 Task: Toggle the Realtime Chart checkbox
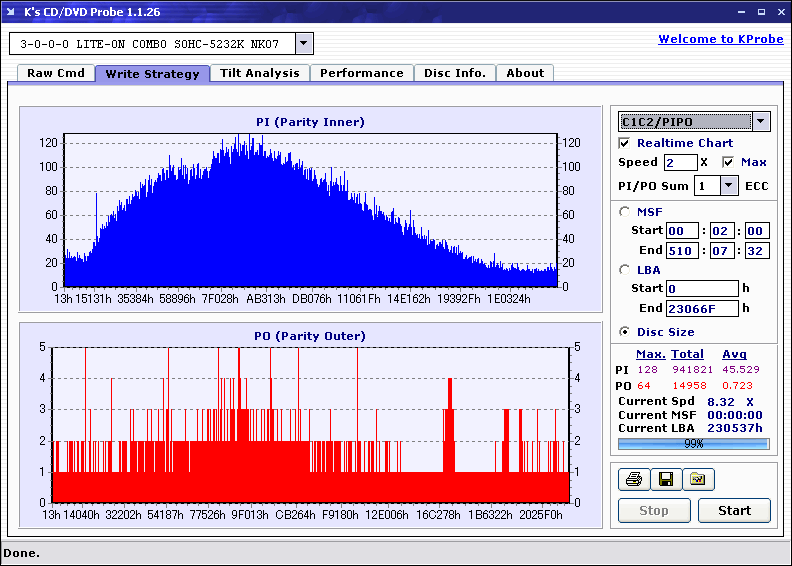[625, 144]
